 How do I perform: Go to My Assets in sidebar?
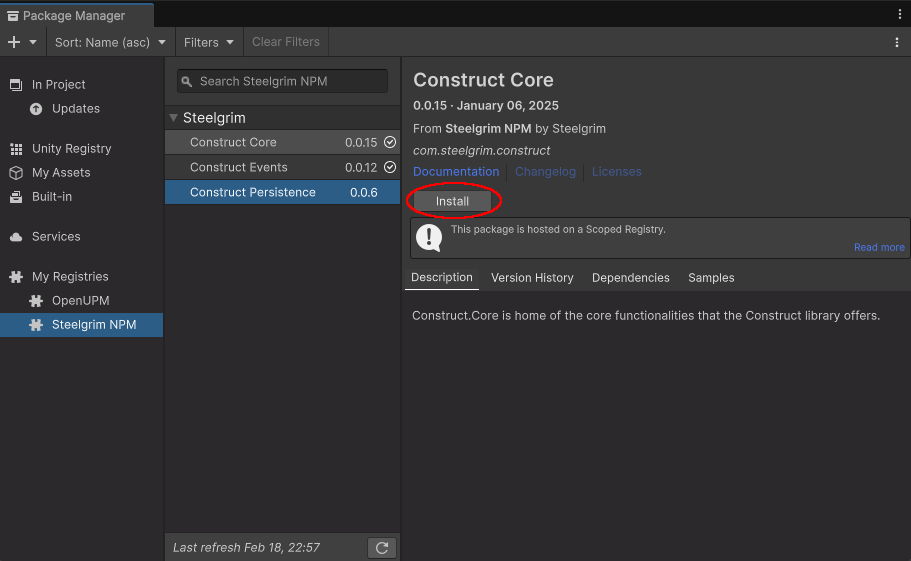click(60, 173)
